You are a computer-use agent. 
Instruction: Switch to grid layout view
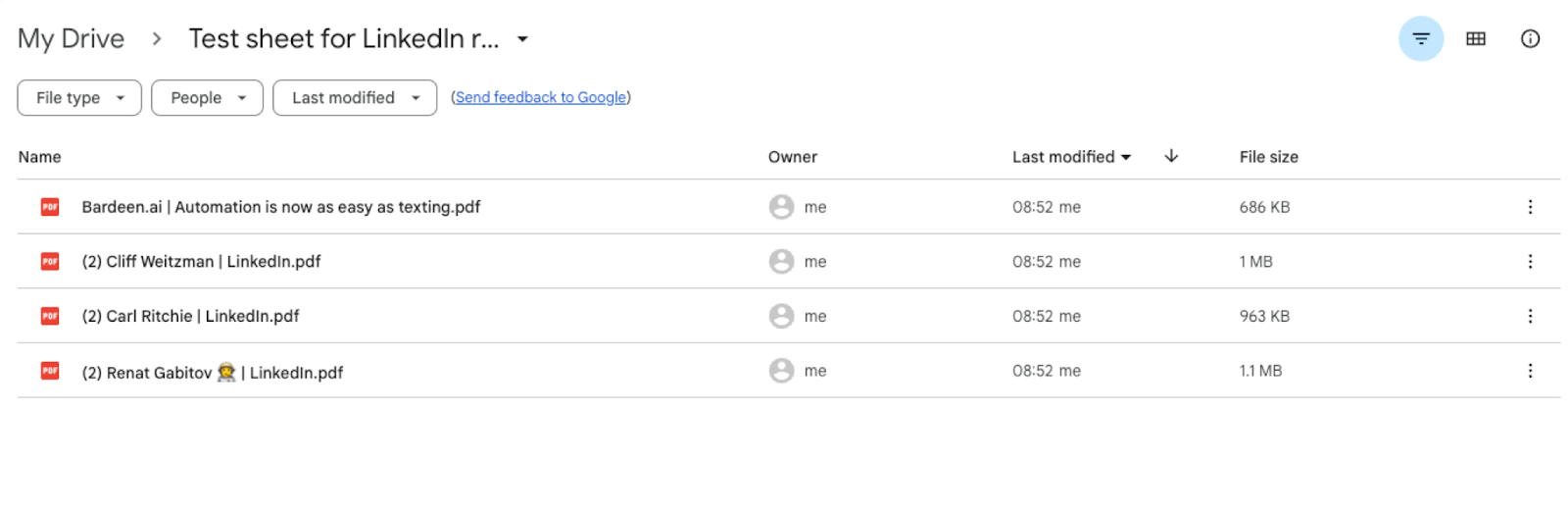point(1475,39)
